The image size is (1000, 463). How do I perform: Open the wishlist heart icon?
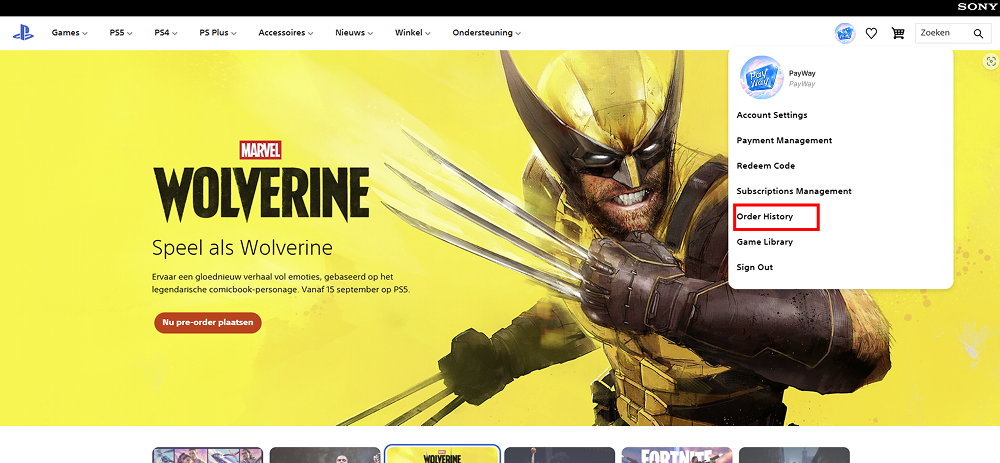(871, 33)
